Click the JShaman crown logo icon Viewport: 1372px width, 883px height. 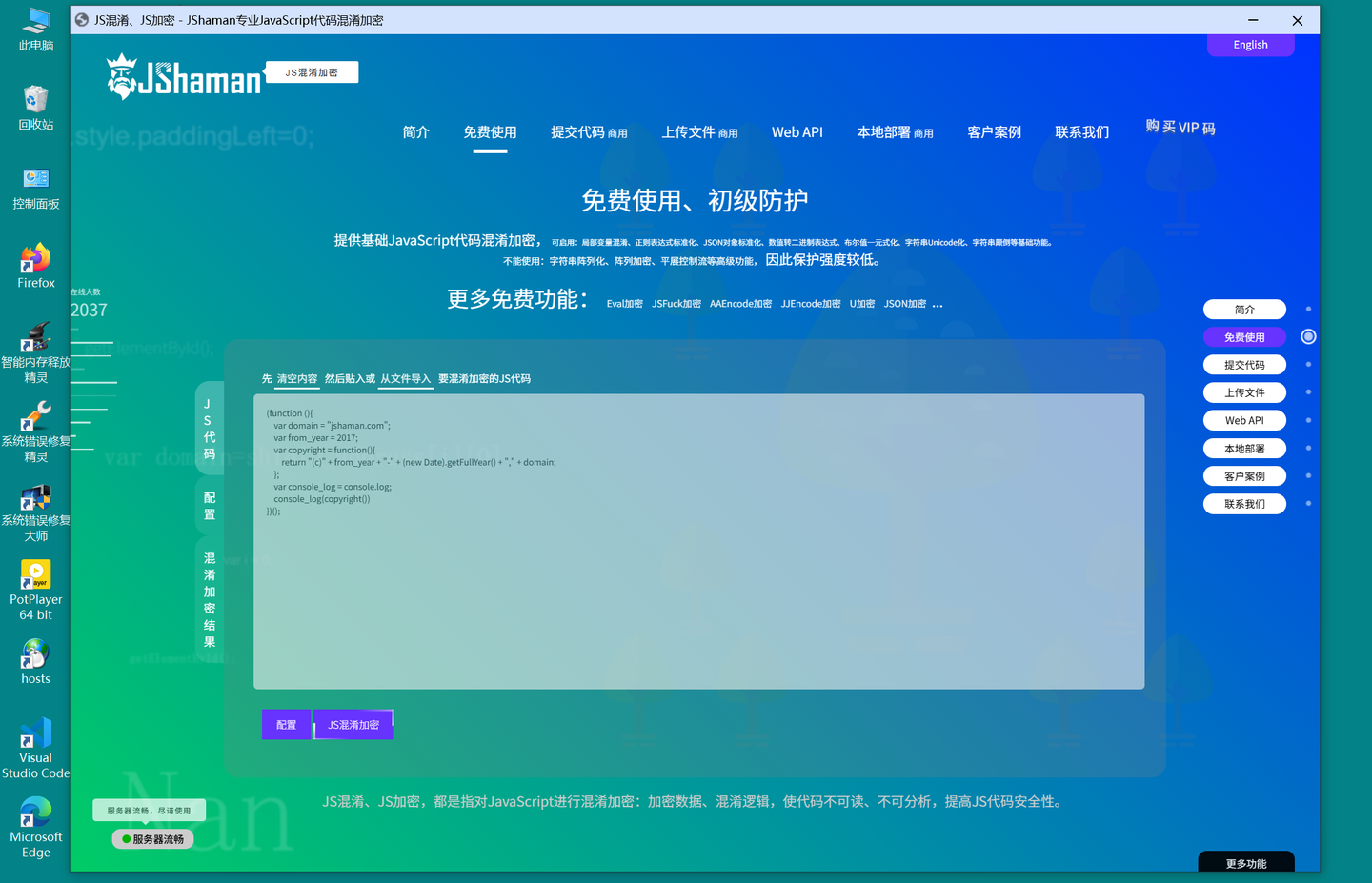tap(124, 78)
